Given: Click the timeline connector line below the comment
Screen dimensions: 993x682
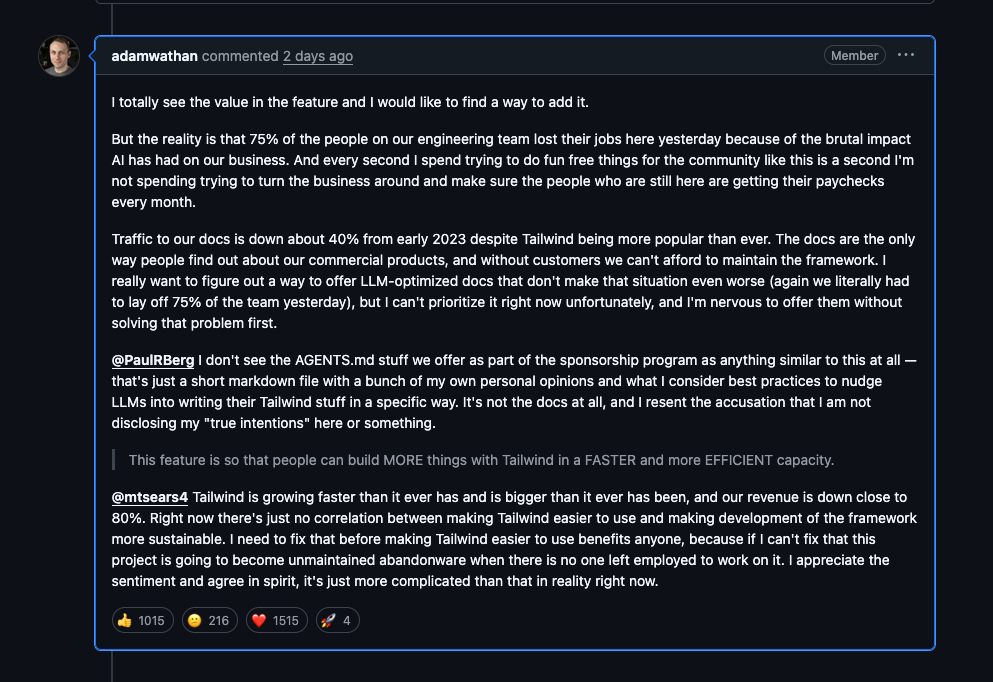Looking at the screenshot, I should click(112, 666).
